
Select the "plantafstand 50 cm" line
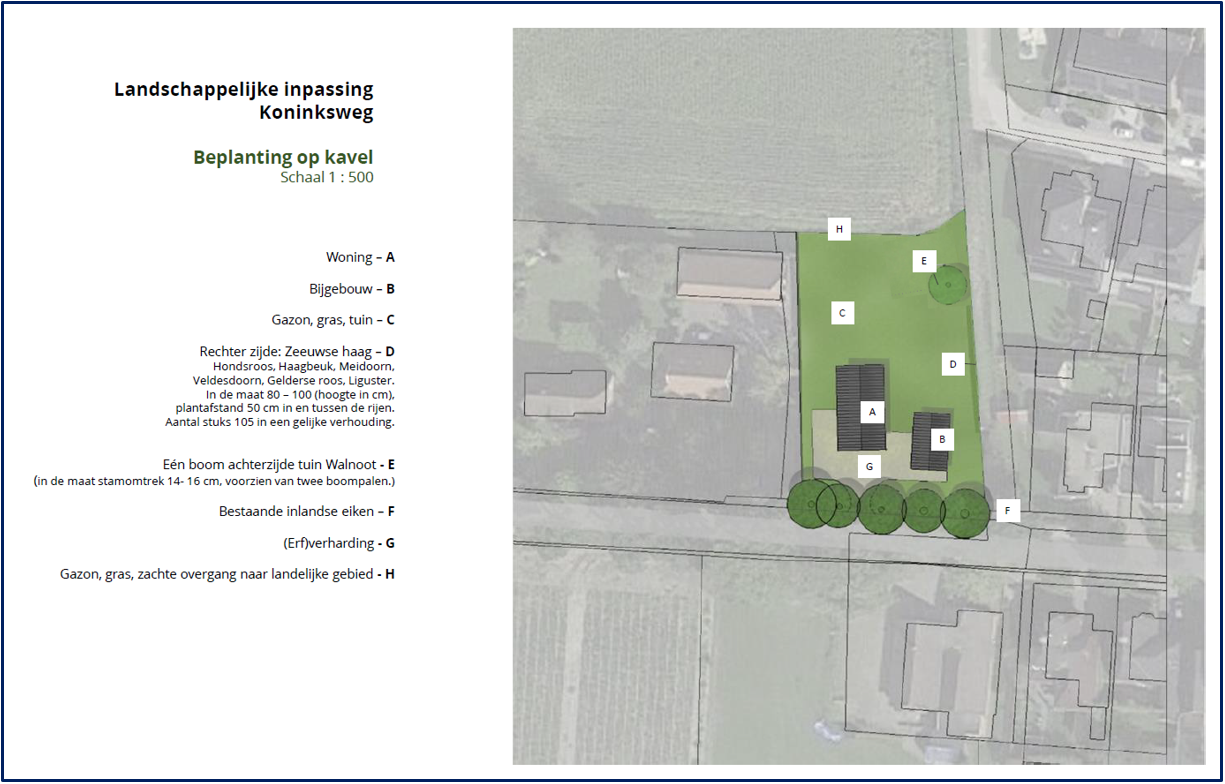285,408
